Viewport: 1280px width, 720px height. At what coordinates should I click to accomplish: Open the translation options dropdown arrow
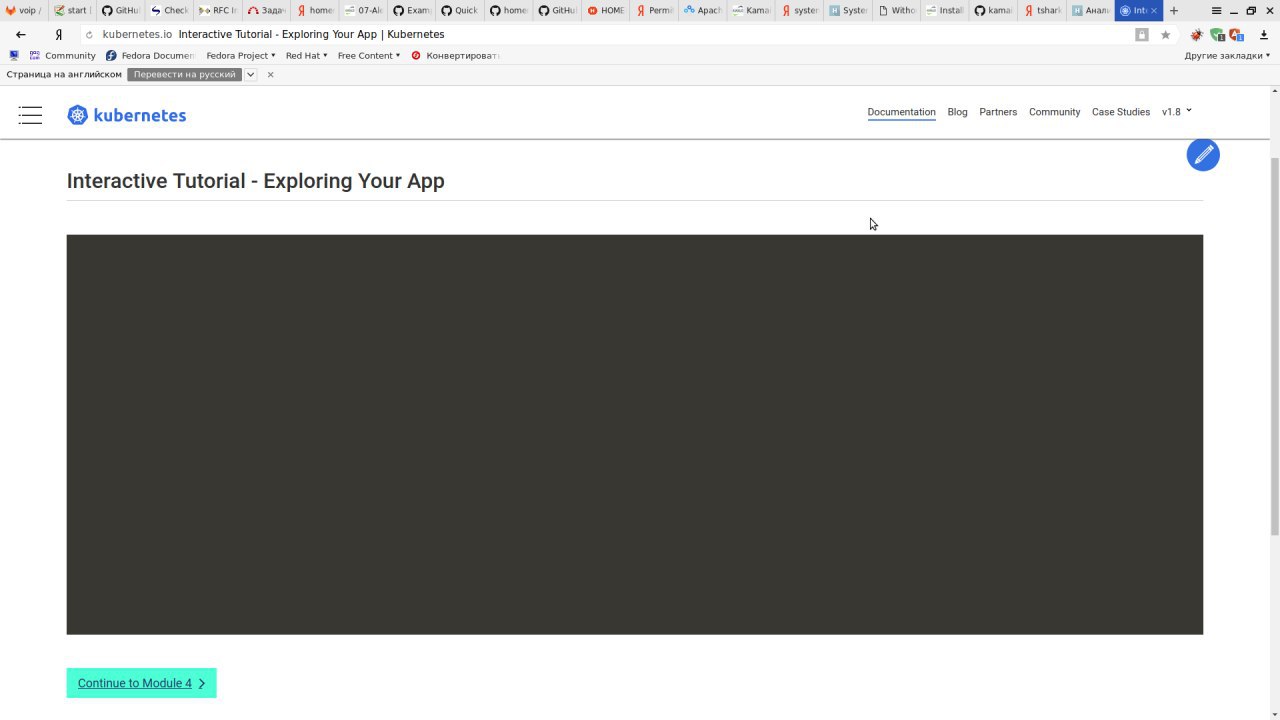point(250,74)
